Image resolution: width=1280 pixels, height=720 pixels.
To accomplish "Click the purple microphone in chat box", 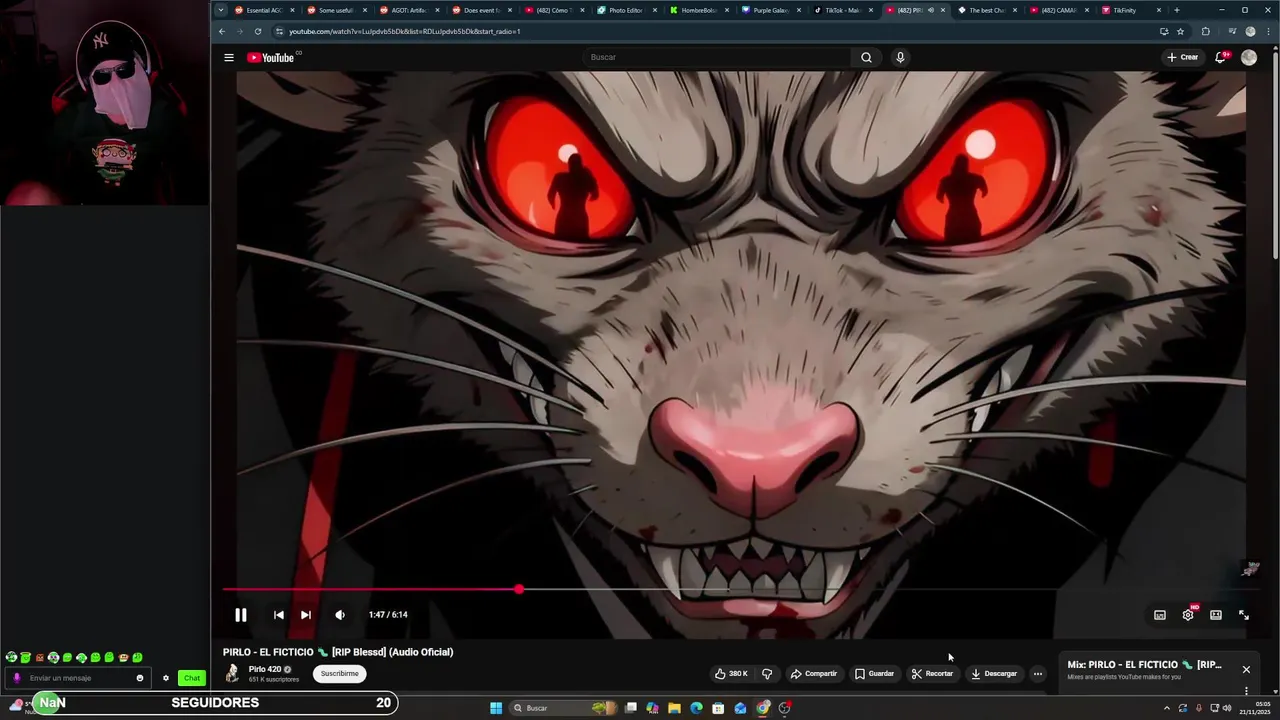I will pyautogui.click(x=16, y=678).
